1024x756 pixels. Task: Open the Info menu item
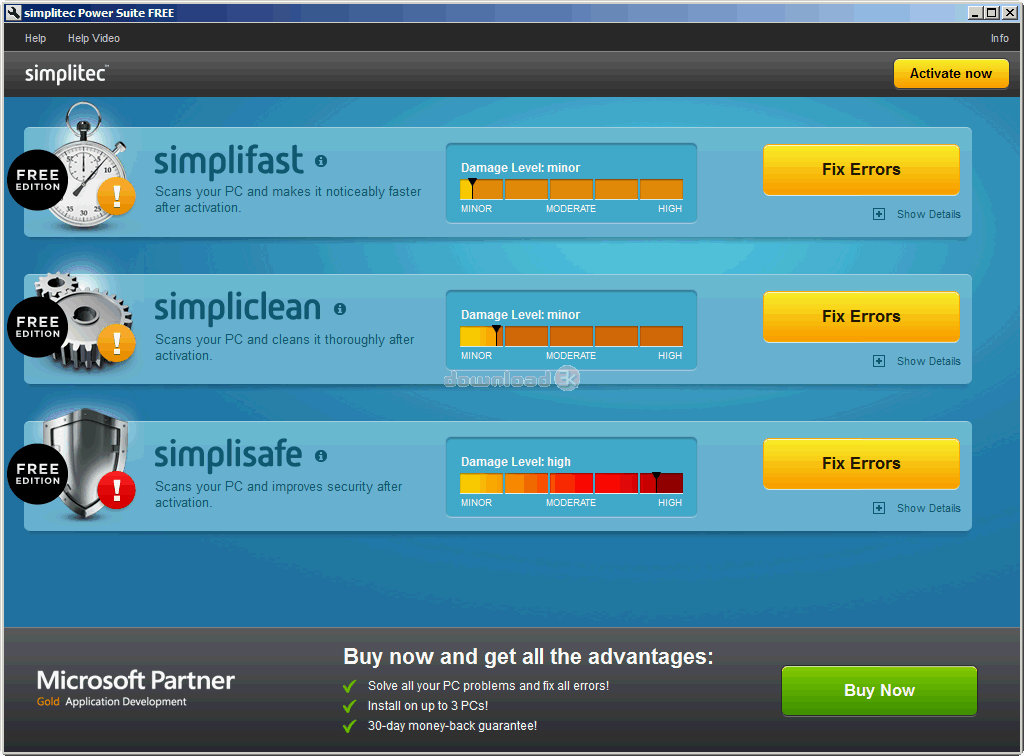pos(999,38)
